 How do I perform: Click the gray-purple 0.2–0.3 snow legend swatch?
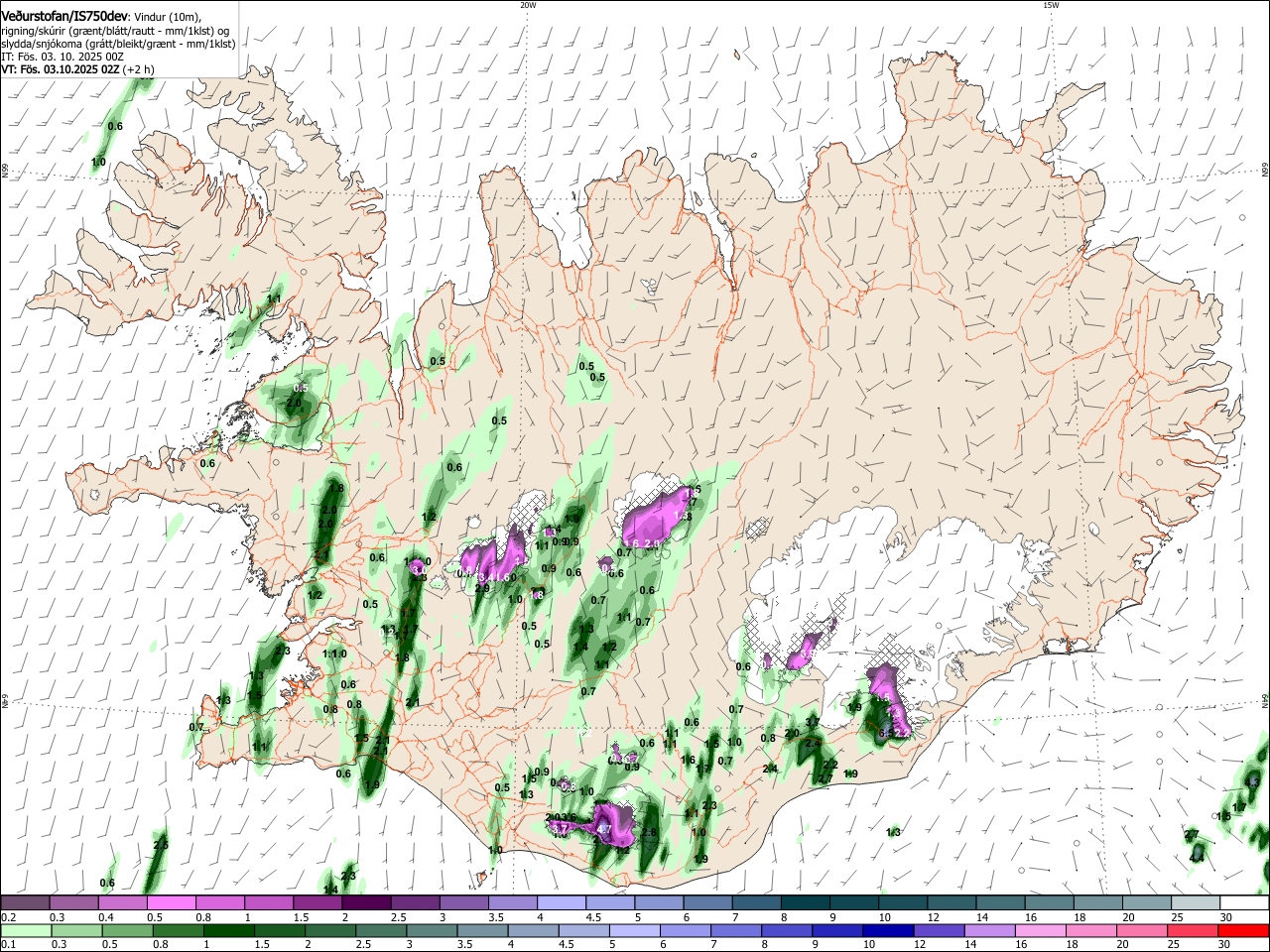pos(25,903)
